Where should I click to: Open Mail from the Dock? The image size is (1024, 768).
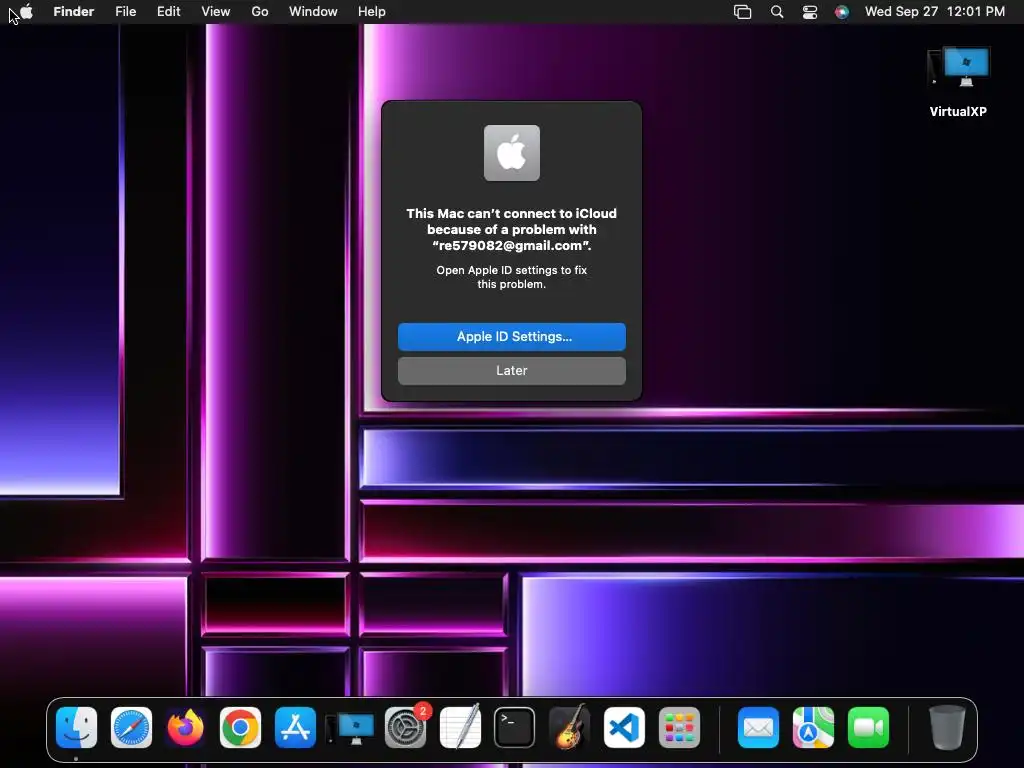point(758,728)
